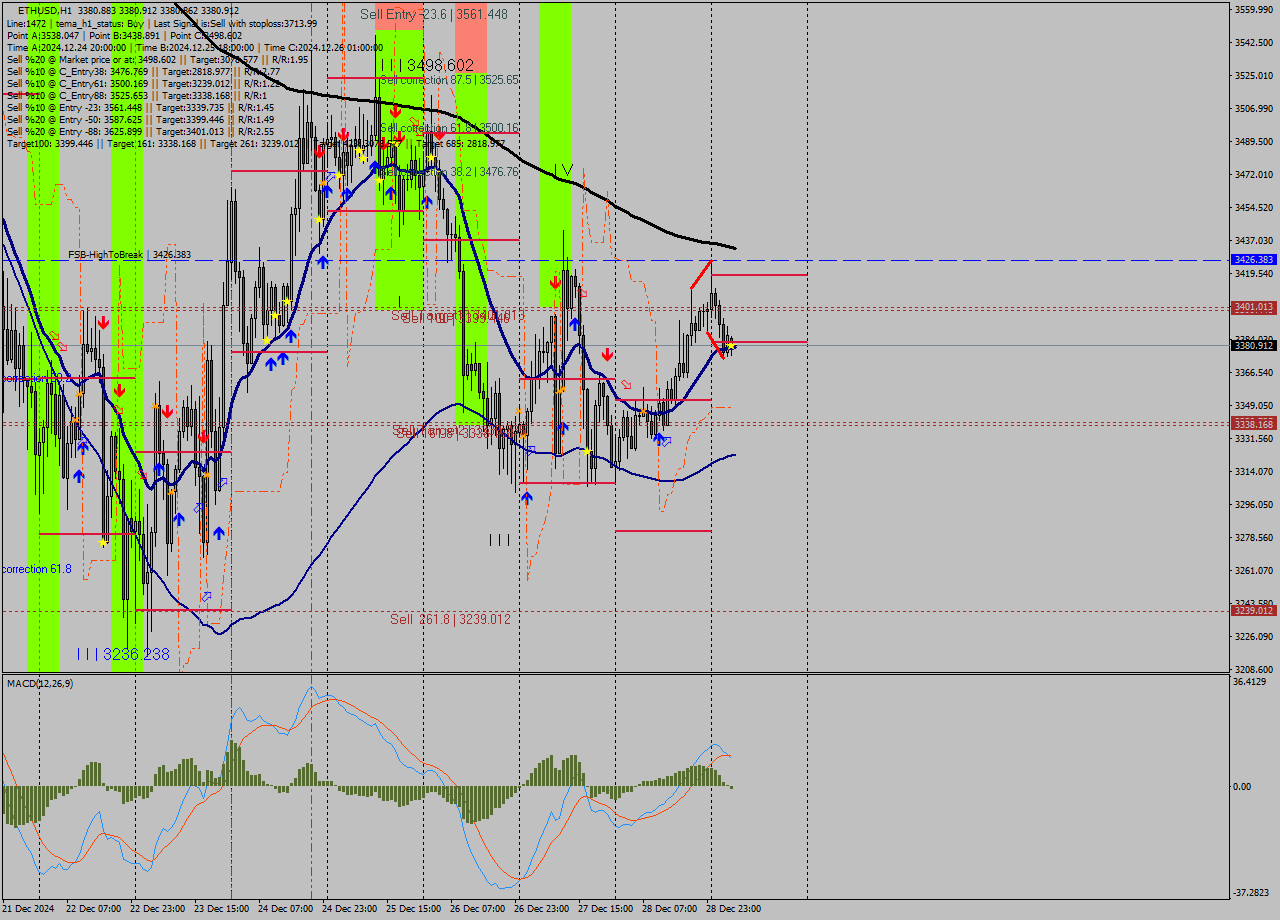Viewport: 1280px width, 920px height.
Task: Select the 'Sell Entry -23.6 | 3561.448' label
Action: (434, 14)
